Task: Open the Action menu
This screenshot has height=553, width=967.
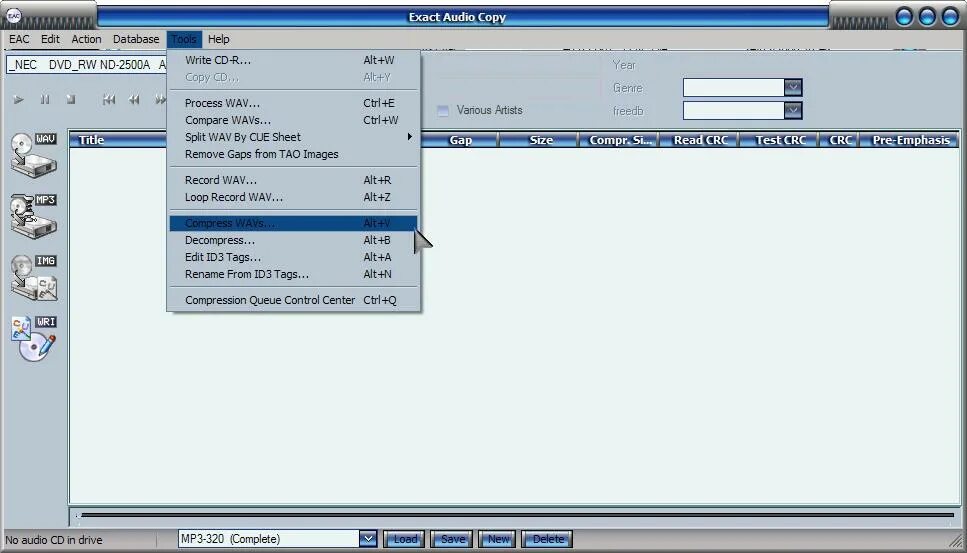Action: tap(86, 39)
